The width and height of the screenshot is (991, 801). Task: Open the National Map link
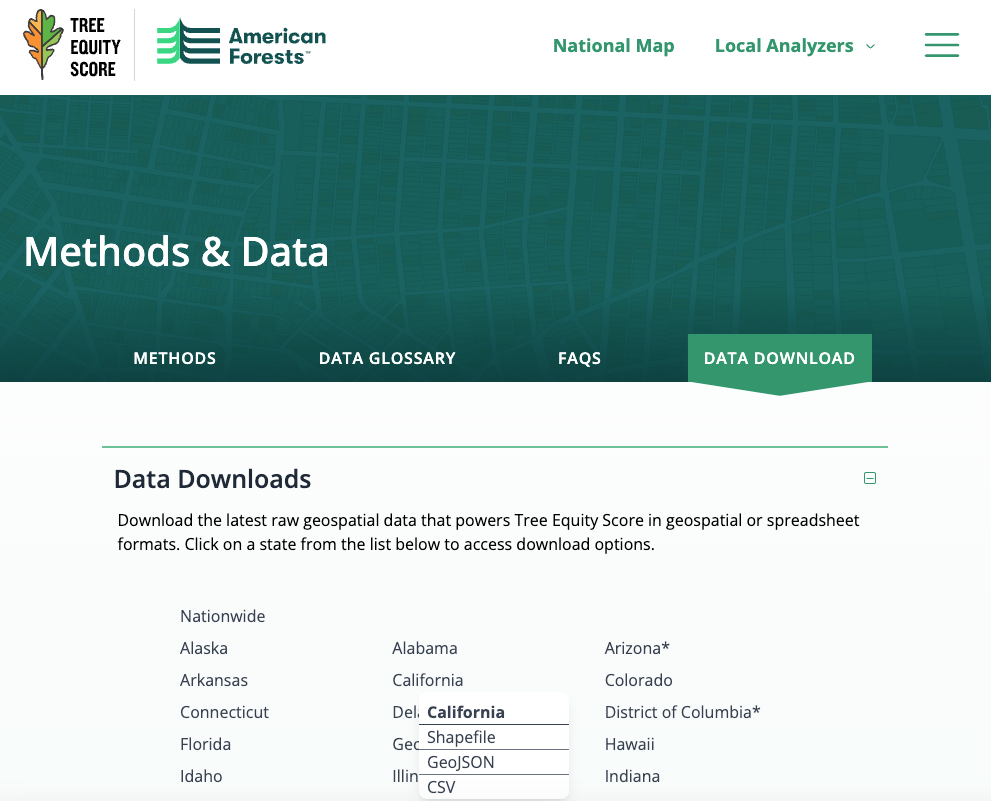click(613, 46)
